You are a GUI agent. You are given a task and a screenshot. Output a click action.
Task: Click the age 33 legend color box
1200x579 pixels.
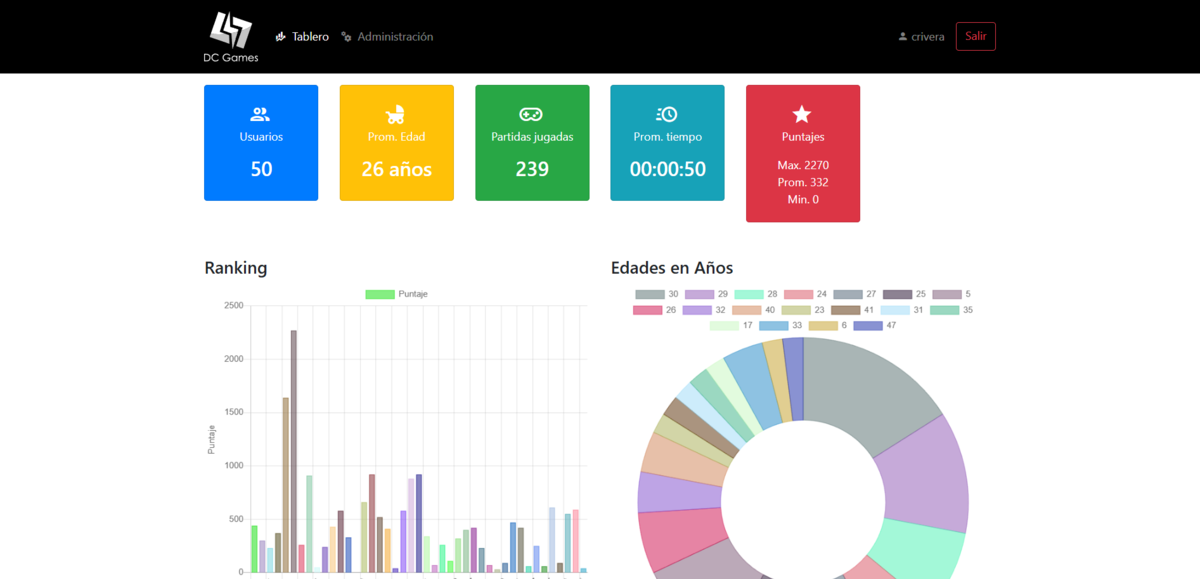click(774, 325)
